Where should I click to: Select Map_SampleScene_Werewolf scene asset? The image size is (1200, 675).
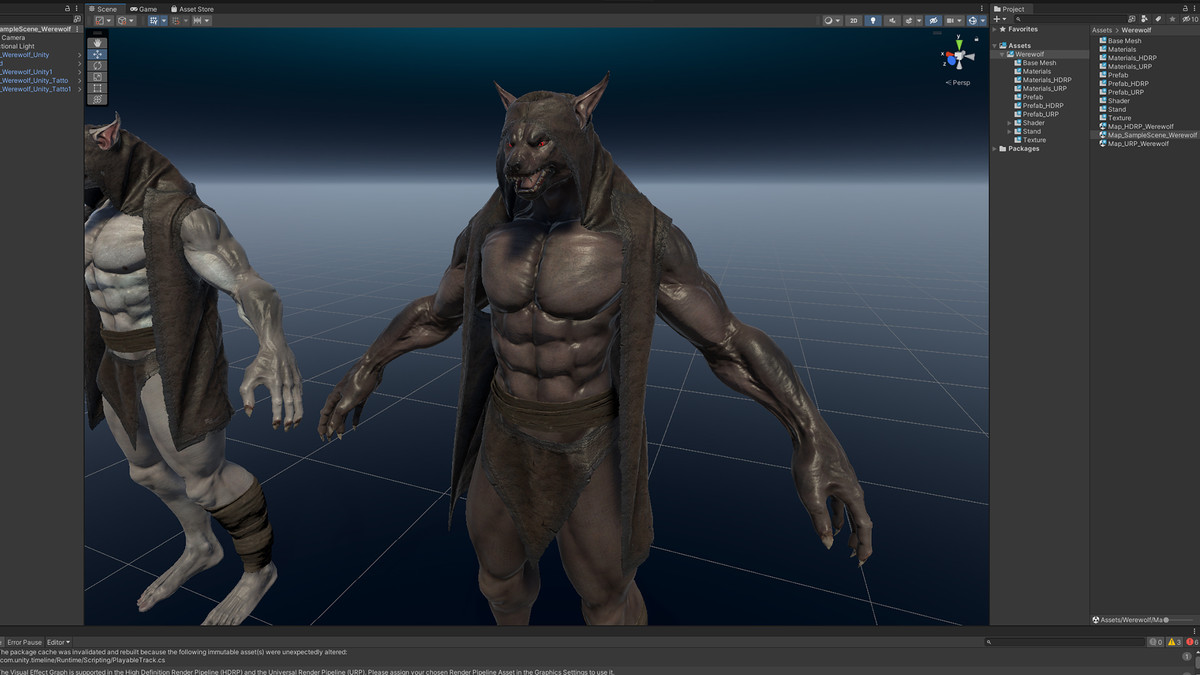coord(1147,135)
